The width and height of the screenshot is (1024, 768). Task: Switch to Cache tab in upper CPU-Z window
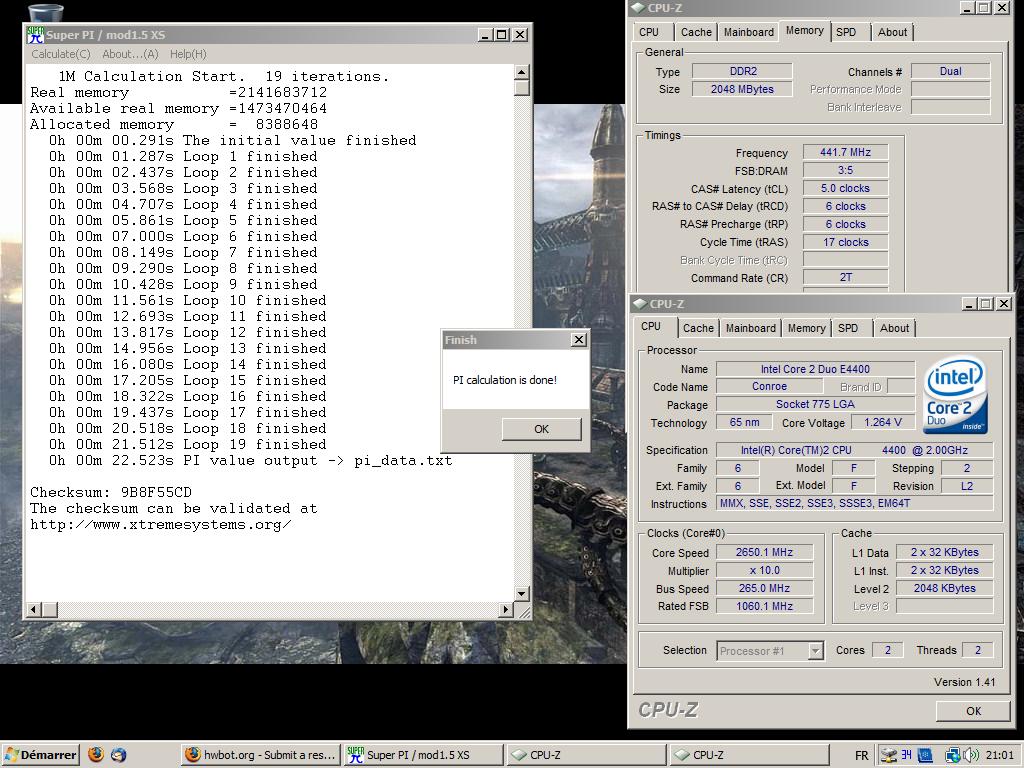pos(696,32)
